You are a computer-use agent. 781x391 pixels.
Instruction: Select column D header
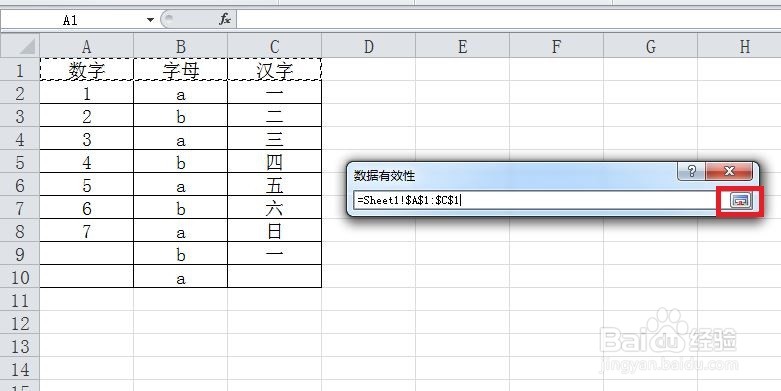369,46
